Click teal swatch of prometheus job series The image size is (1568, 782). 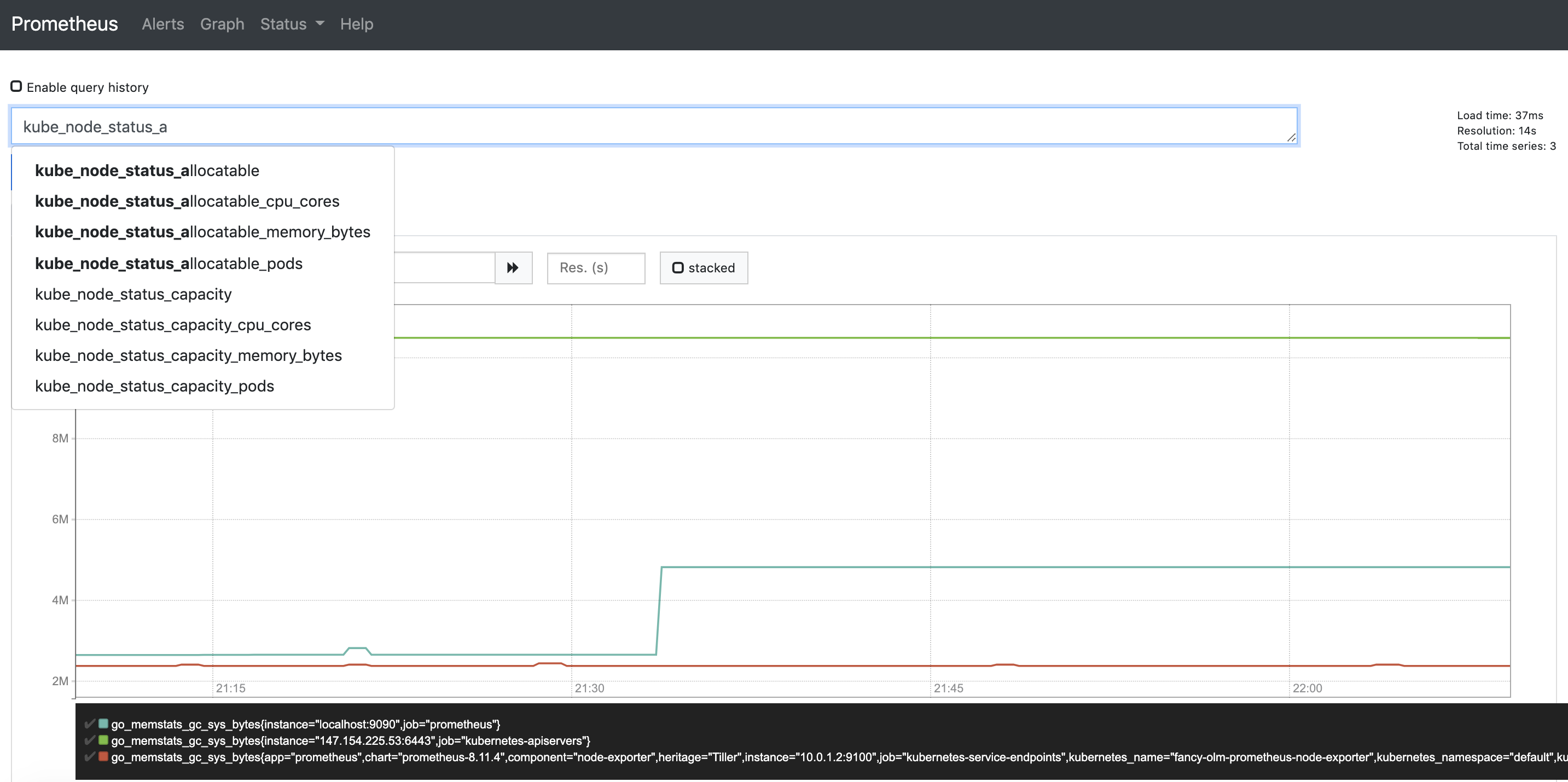click(103, 723)
